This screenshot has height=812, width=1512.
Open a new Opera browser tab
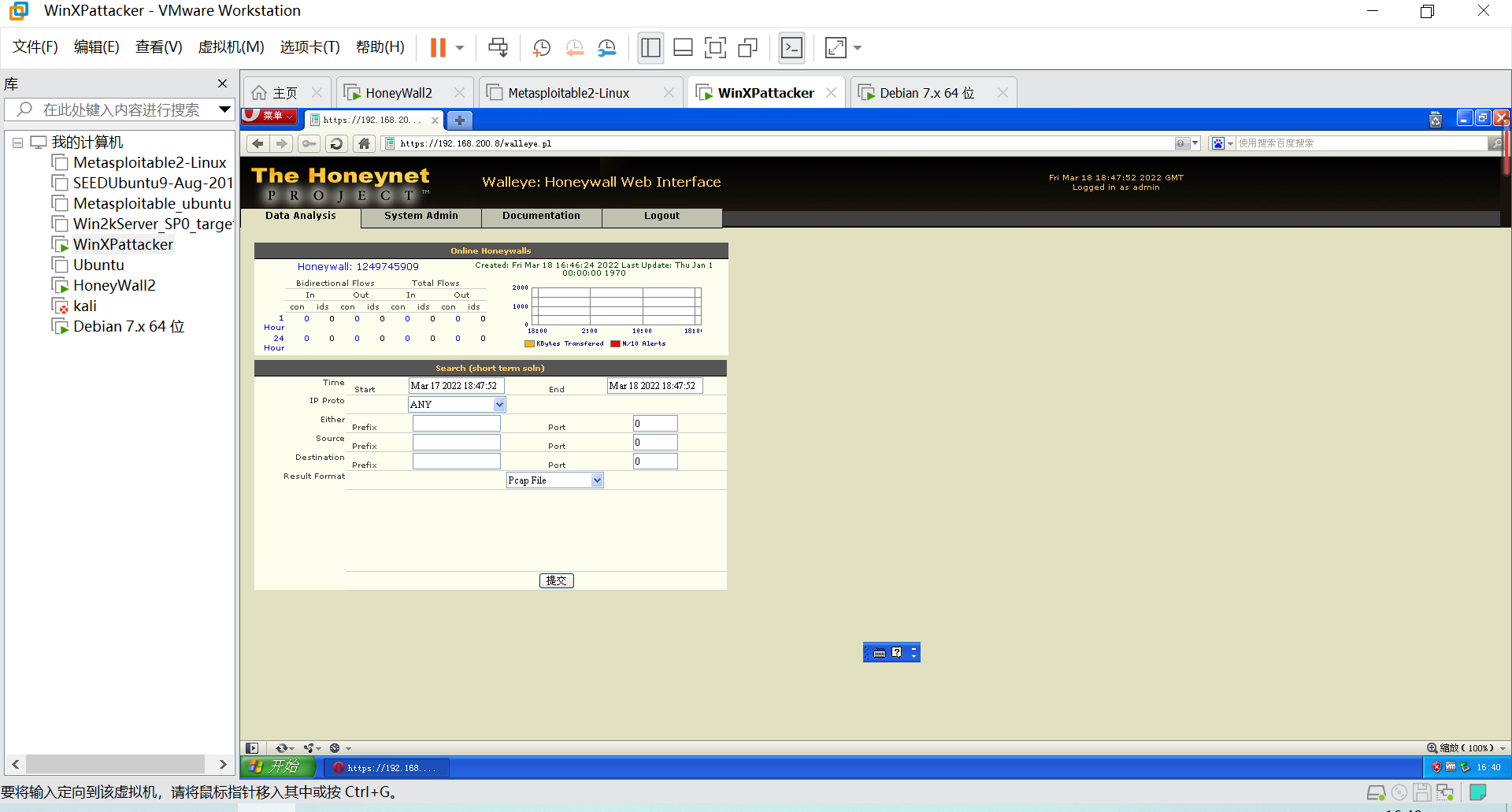[459, 120]
